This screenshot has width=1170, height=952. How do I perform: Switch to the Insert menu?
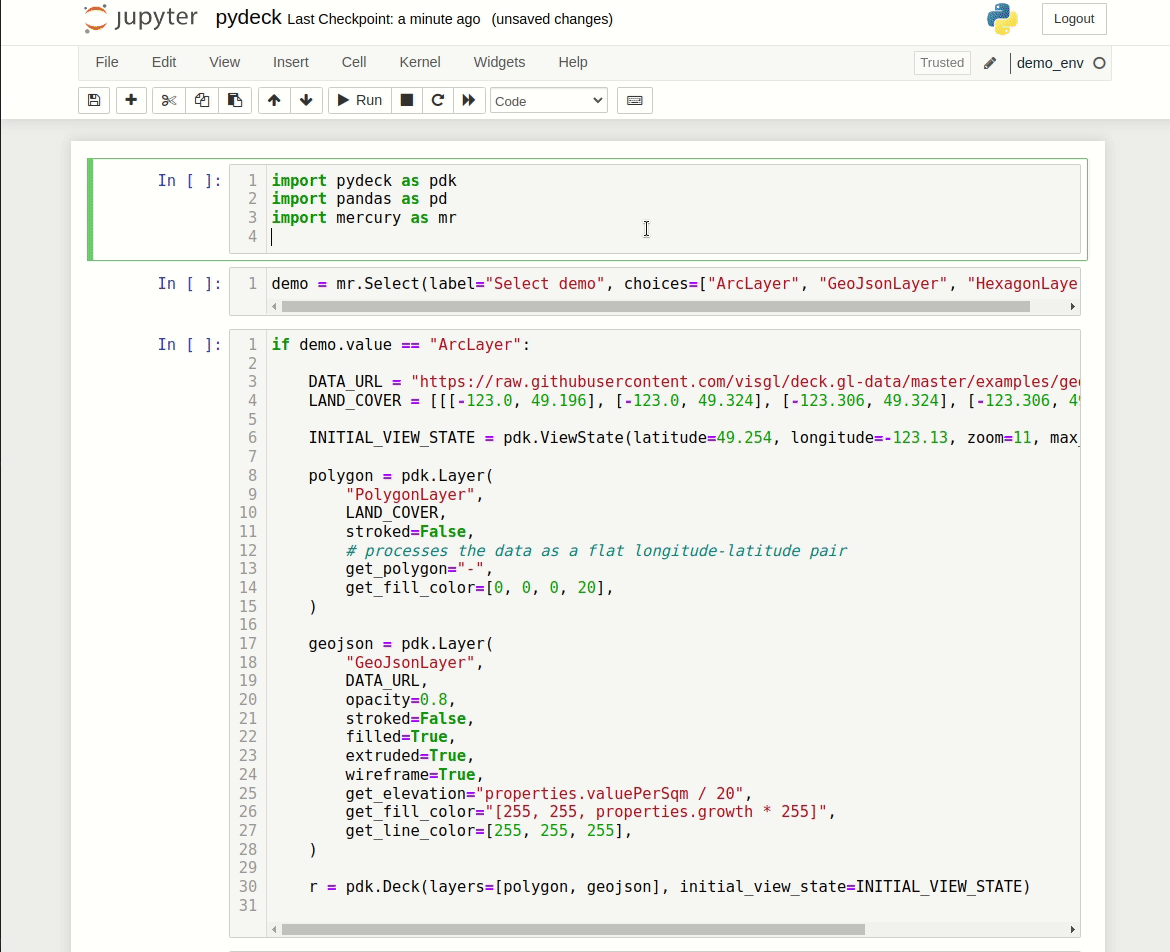pyautogui.click(x=290, y=62)
